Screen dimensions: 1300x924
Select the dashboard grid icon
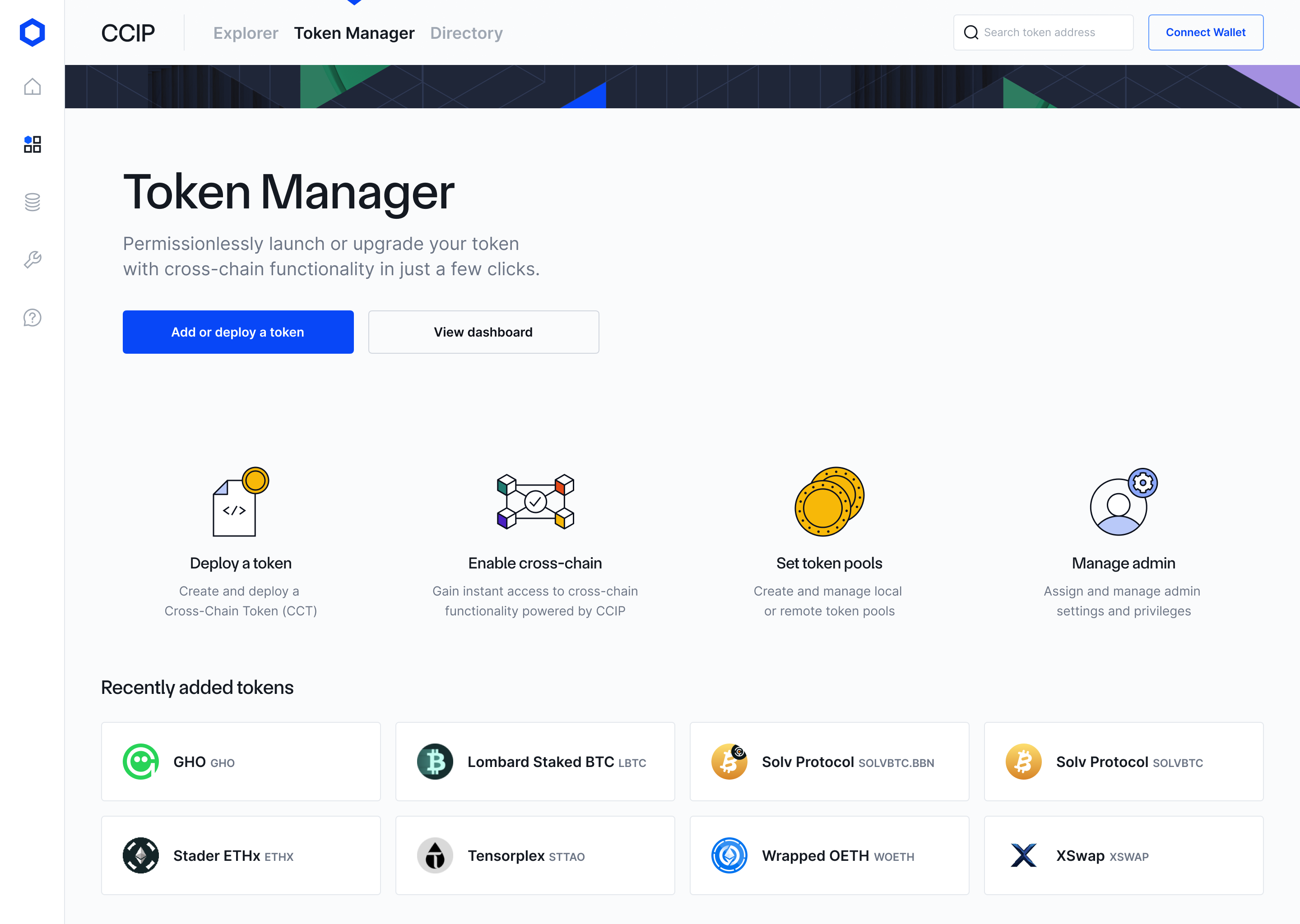click(31, 144)
